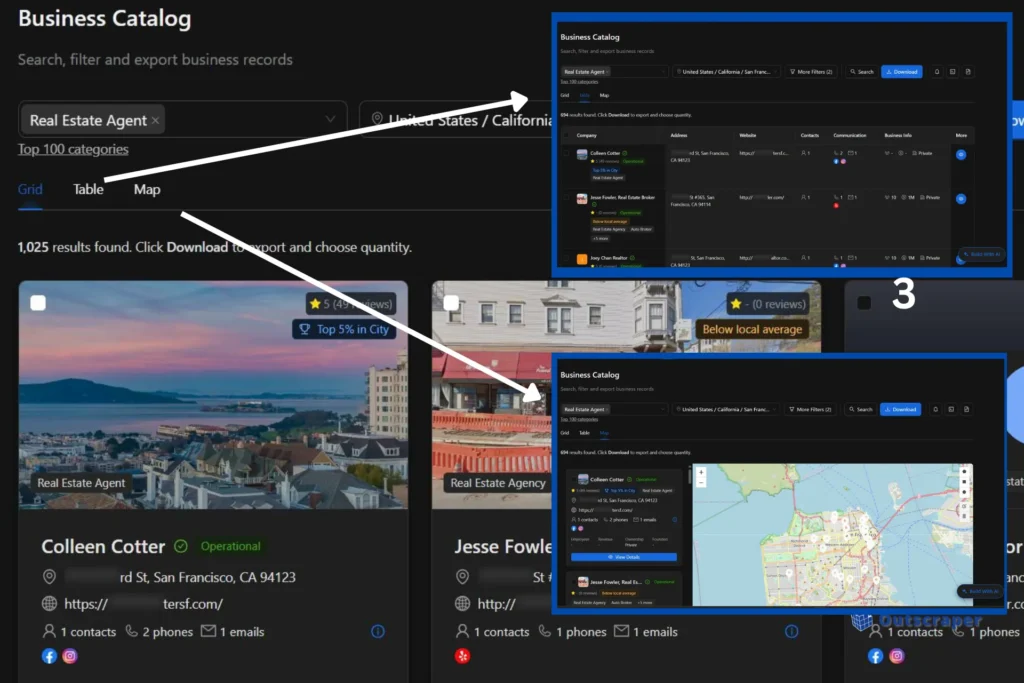Tick the checkbox on the third business card
The height and width of the screenshot is (683, 1024).
864,303
